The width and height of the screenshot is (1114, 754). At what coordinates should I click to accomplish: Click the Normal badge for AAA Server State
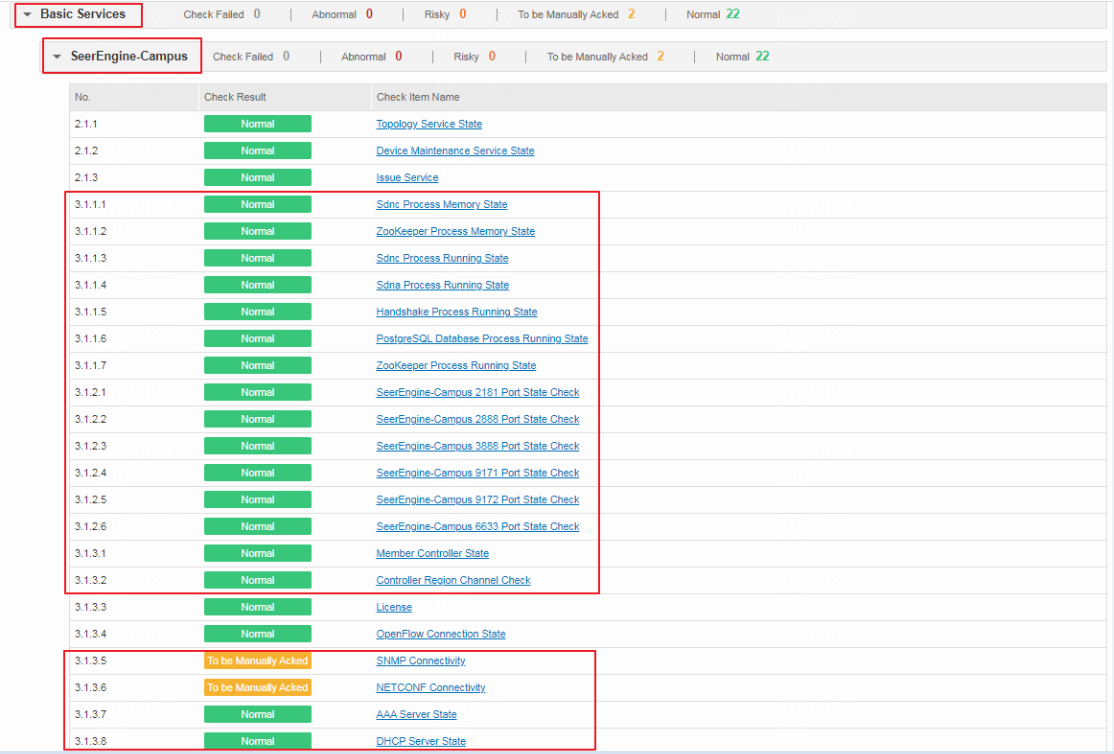[x=257, y=715]
